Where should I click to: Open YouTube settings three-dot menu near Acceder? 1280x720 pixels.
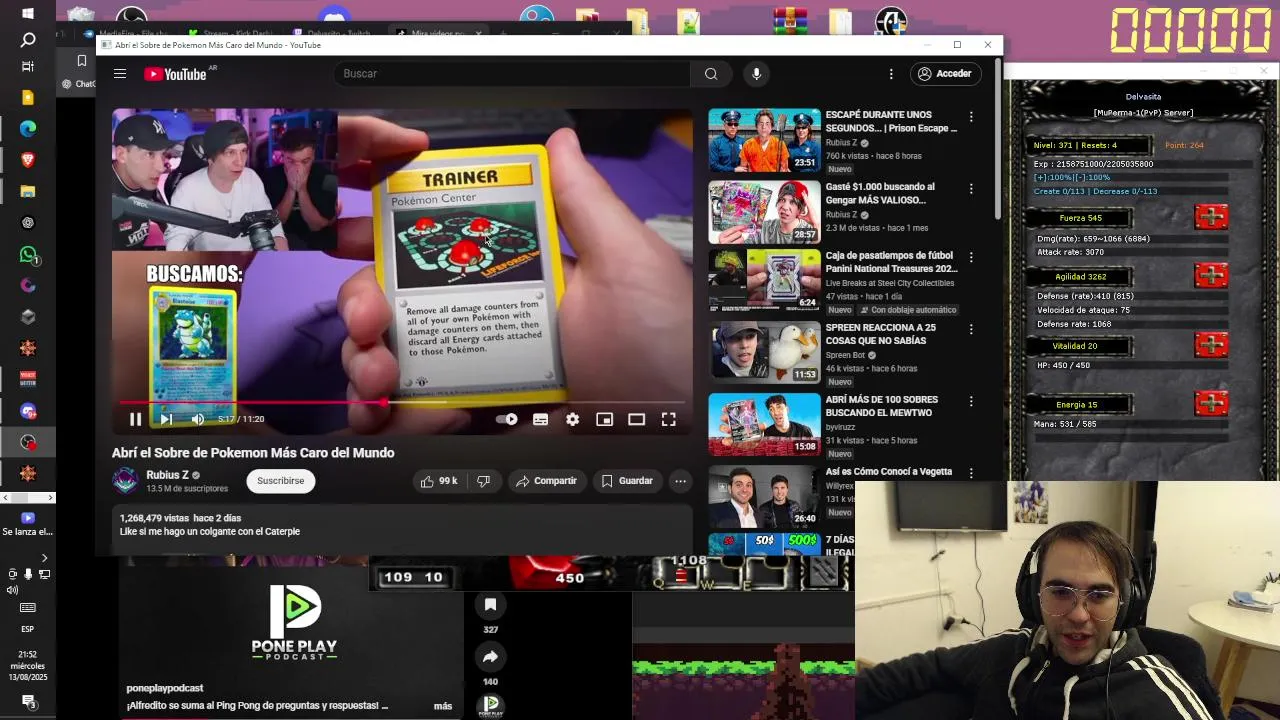891,74
